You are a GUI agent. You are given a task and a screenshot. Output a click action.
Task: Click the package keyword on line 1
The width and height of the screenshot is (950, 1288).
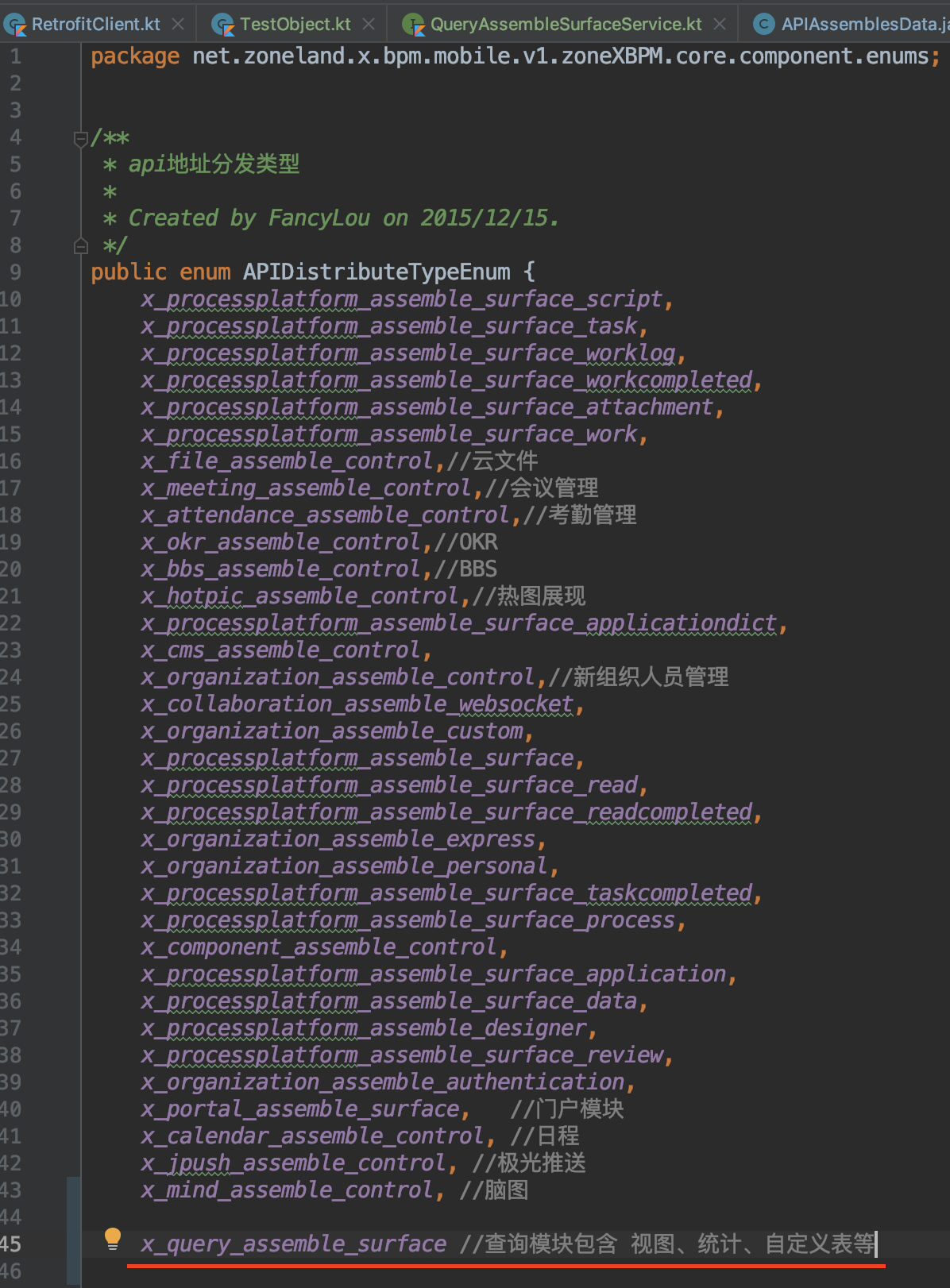point(135,56)
